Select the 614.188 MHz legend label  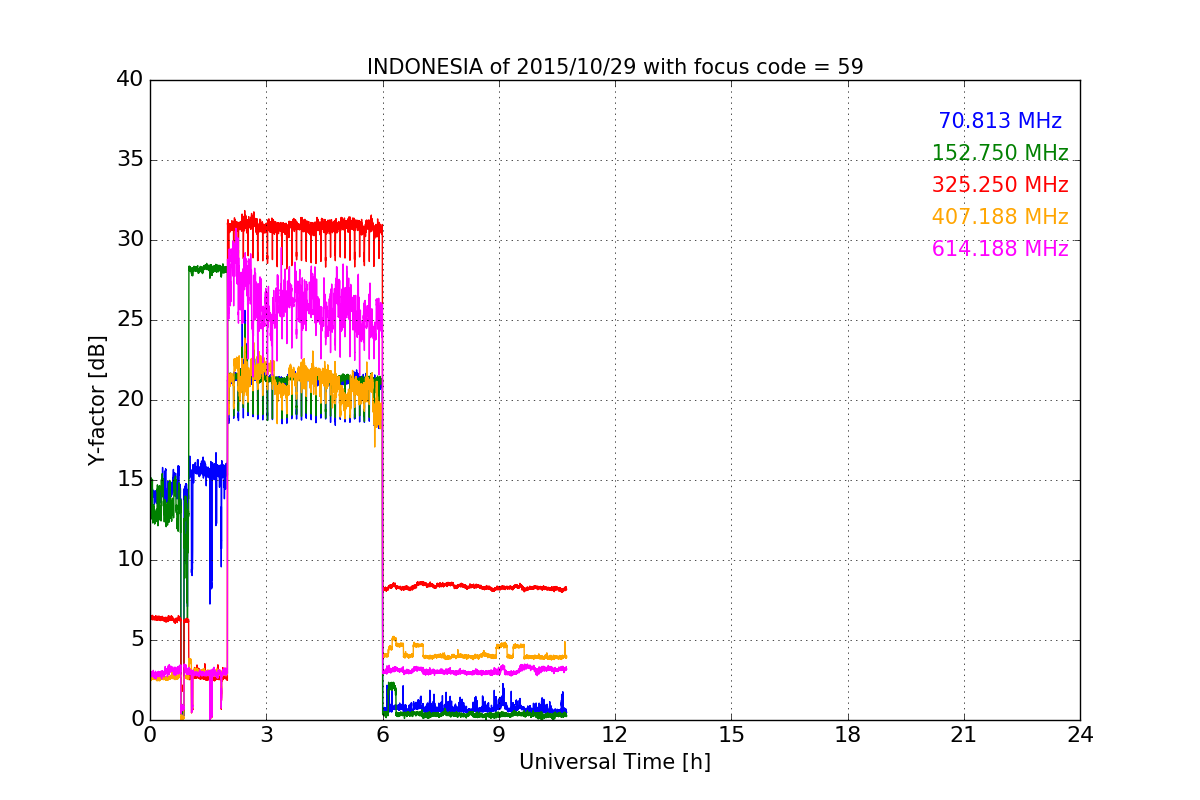click(x=1000, y=249)
